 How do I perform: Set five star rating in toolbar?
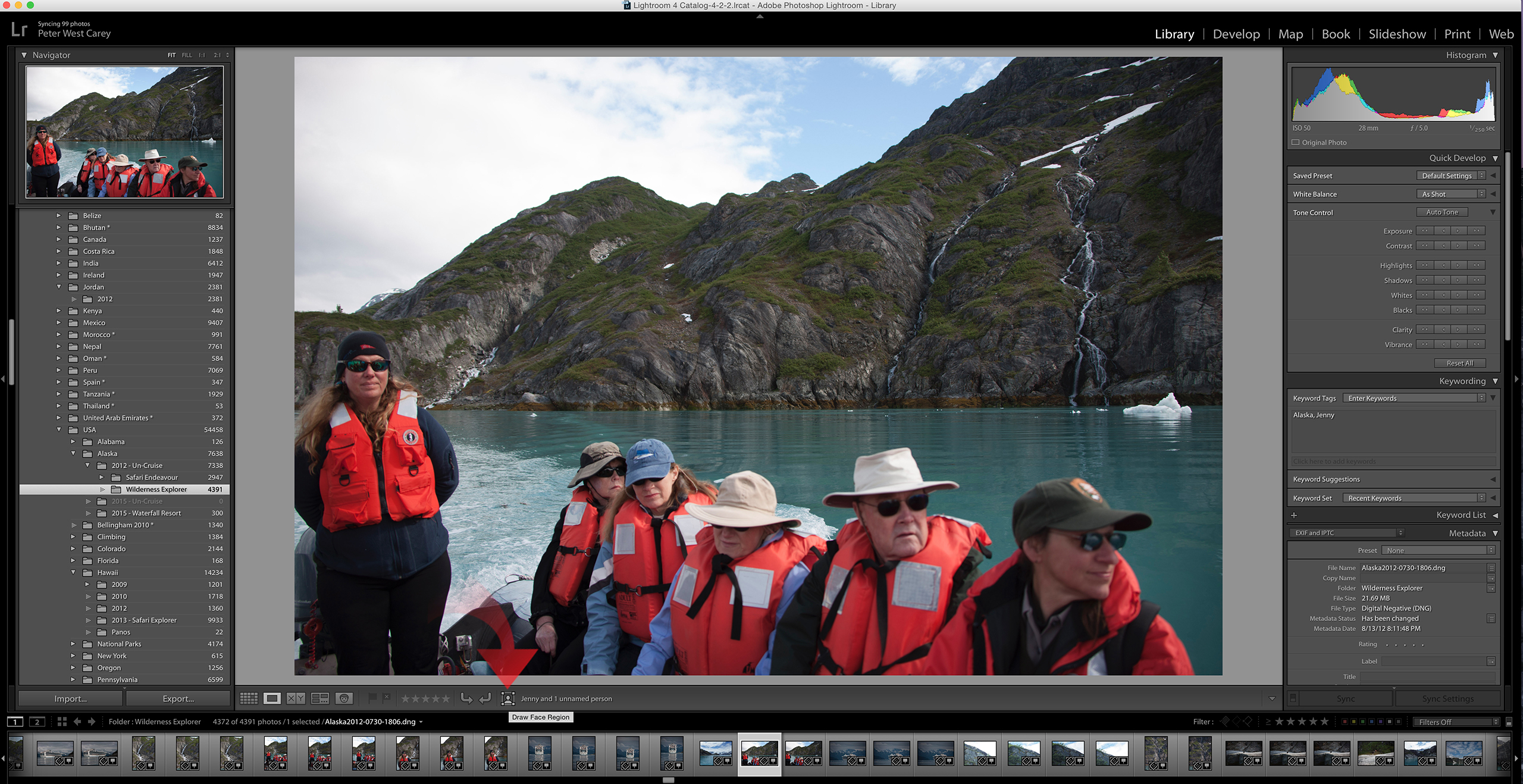(x=445, y=698)
